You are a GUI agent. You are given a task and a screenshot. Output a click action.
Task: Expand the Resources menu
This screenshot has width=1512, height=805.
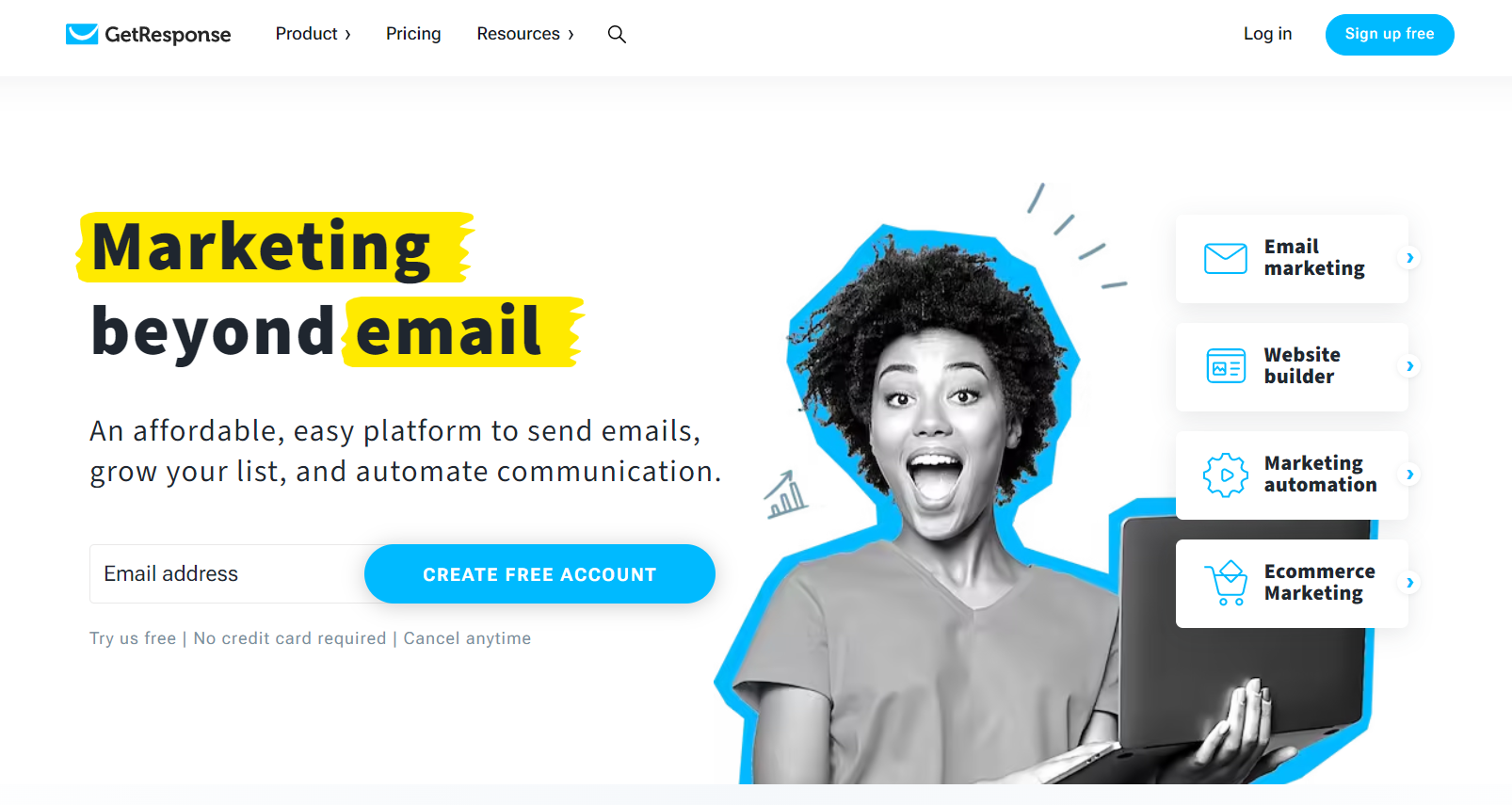pos(525,34)
